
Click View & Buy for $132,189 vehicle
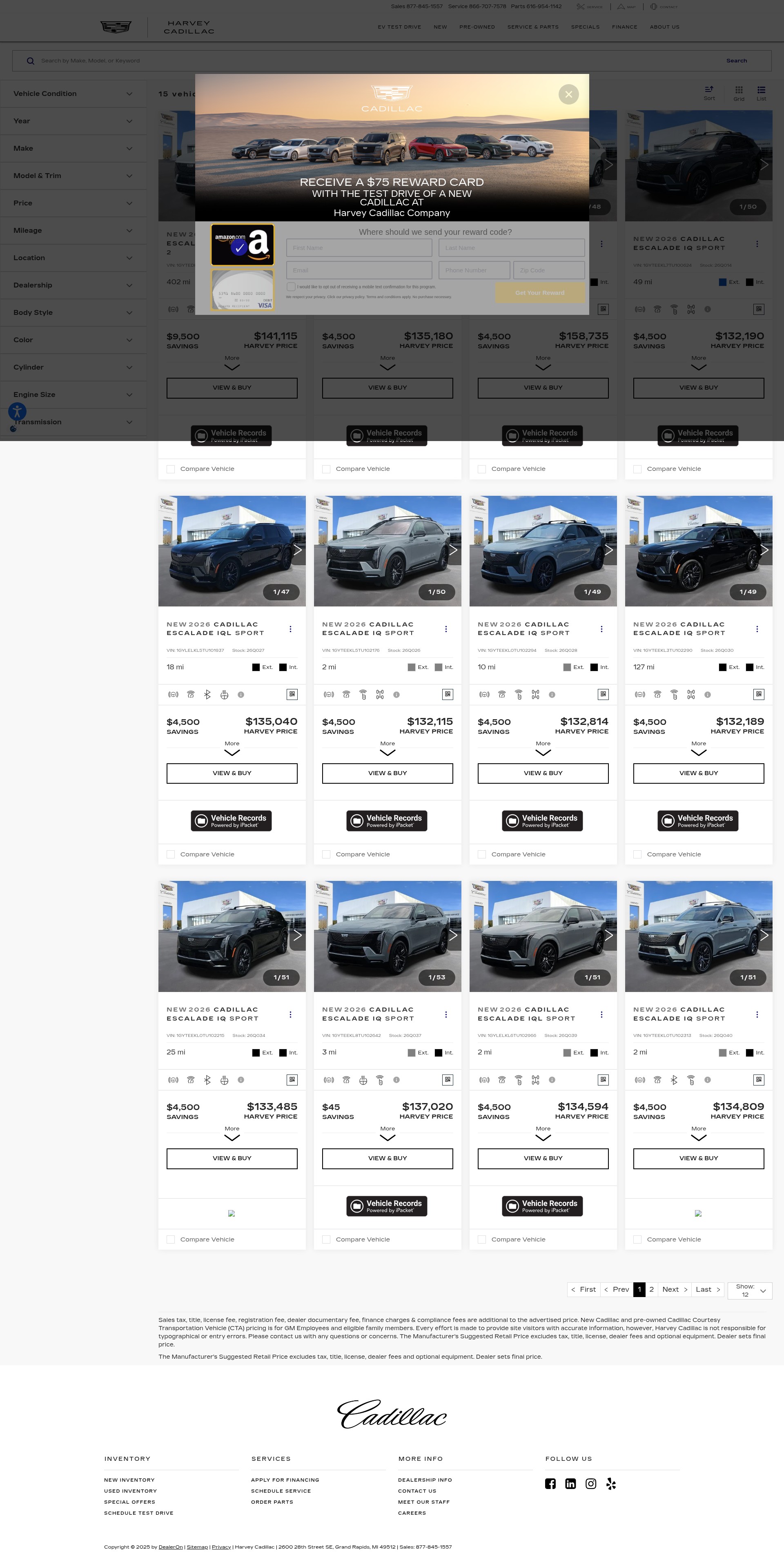point(698,773)
